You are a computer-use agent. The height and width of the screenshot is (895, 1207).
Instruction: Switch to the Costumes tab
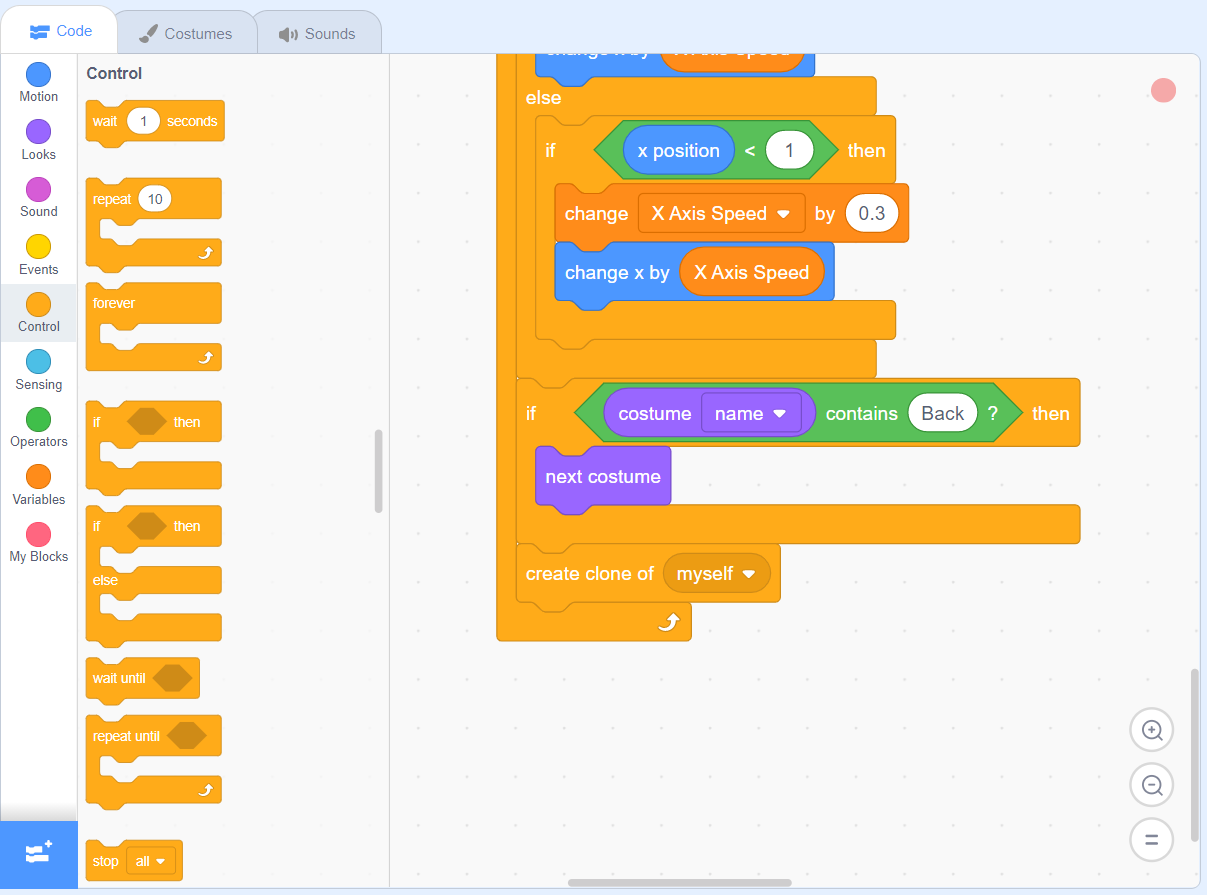pos(186,32)
